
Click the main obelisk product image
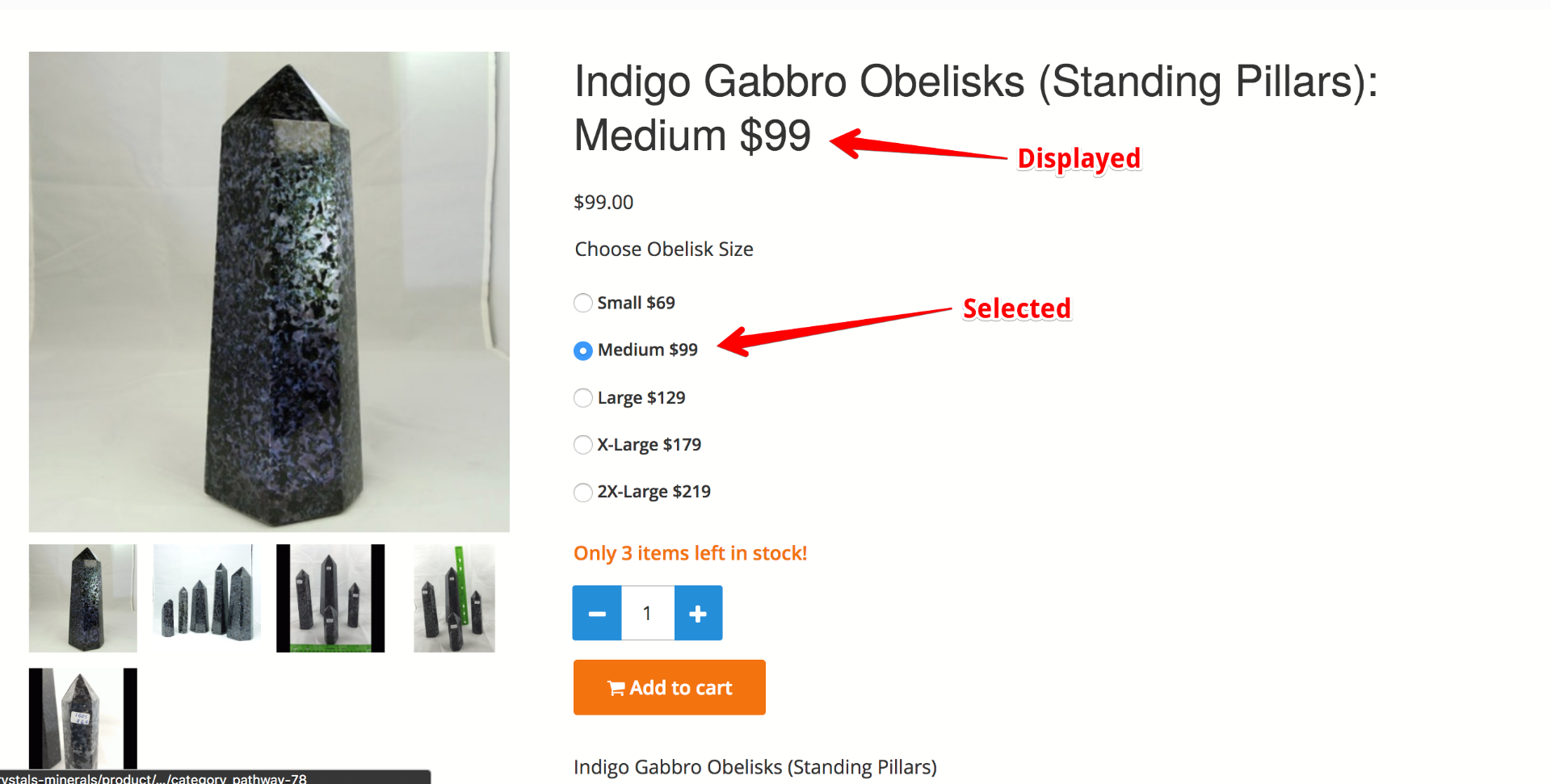click(269, 291)
